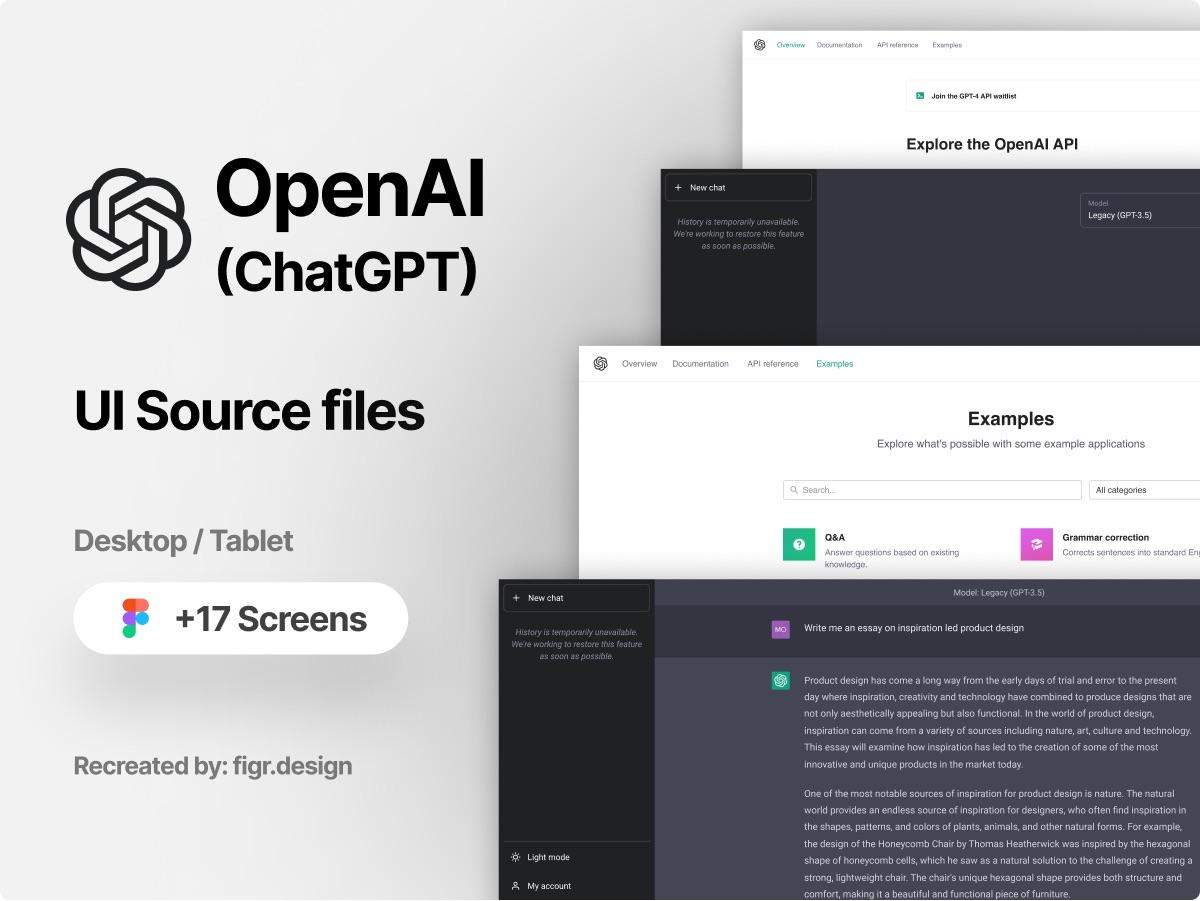Click green terminal icon in GPT-4 waitlist banner

[x=920, y=96]
